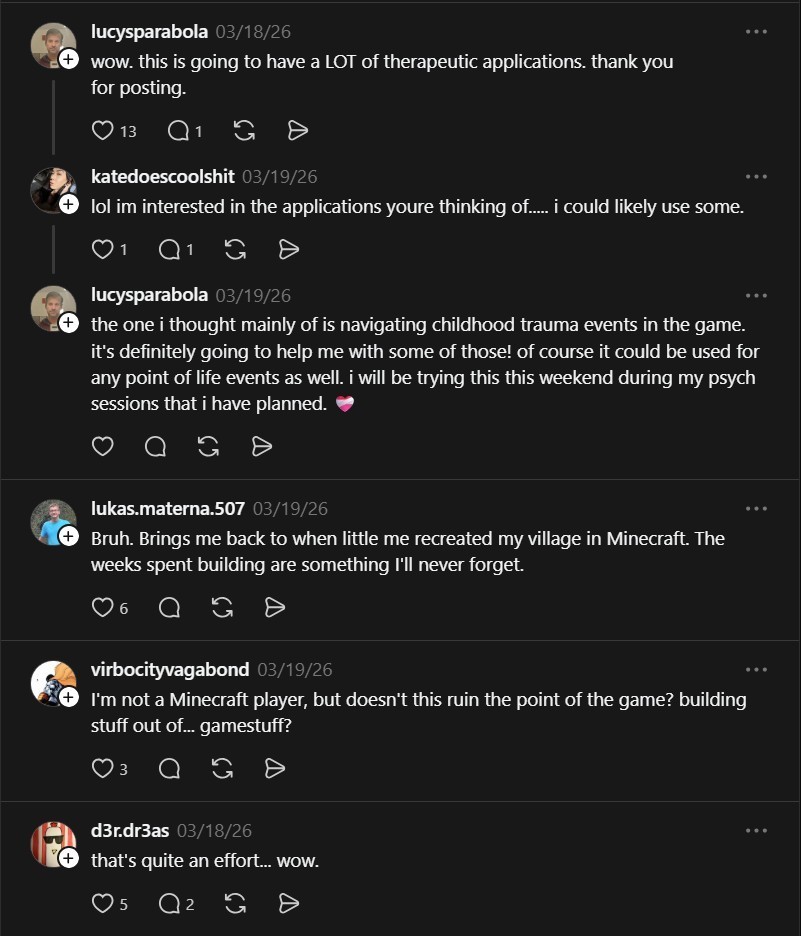The height and width of the screenshot is (936, 801).
Task: Like virbocityvagabond's comment
Action: 103,768
